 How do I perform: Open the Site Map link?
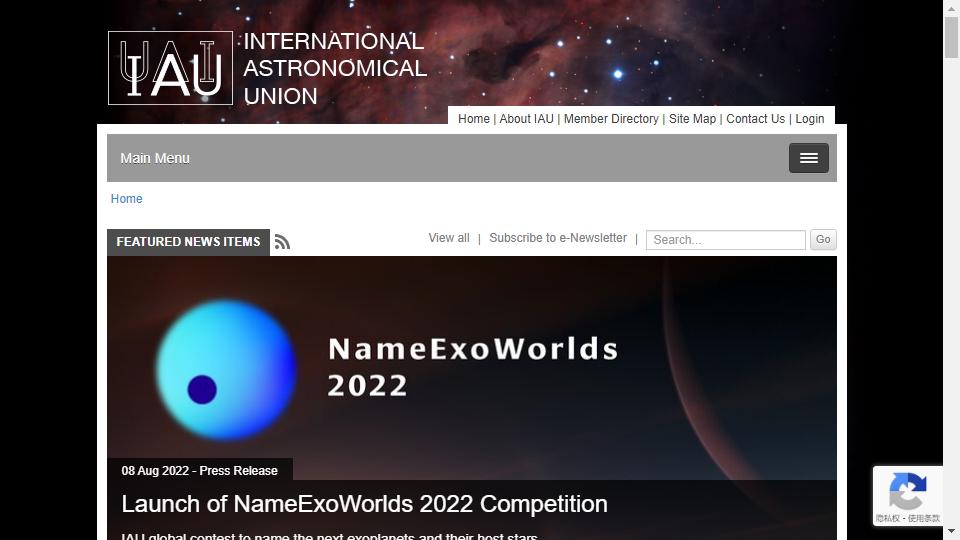[692, 119]
